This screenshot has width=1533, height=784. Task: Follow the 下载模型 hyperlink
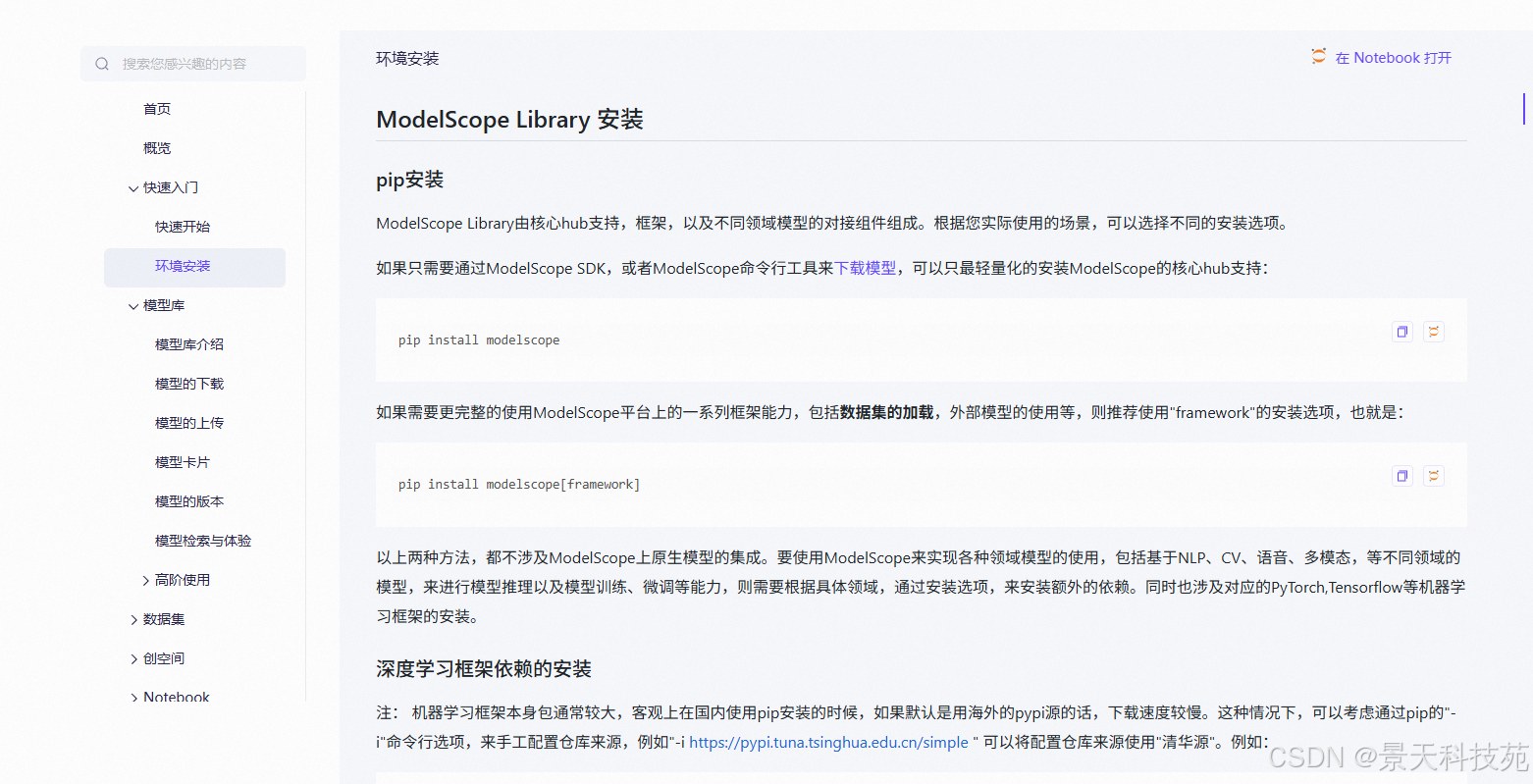tap(865, 268)
